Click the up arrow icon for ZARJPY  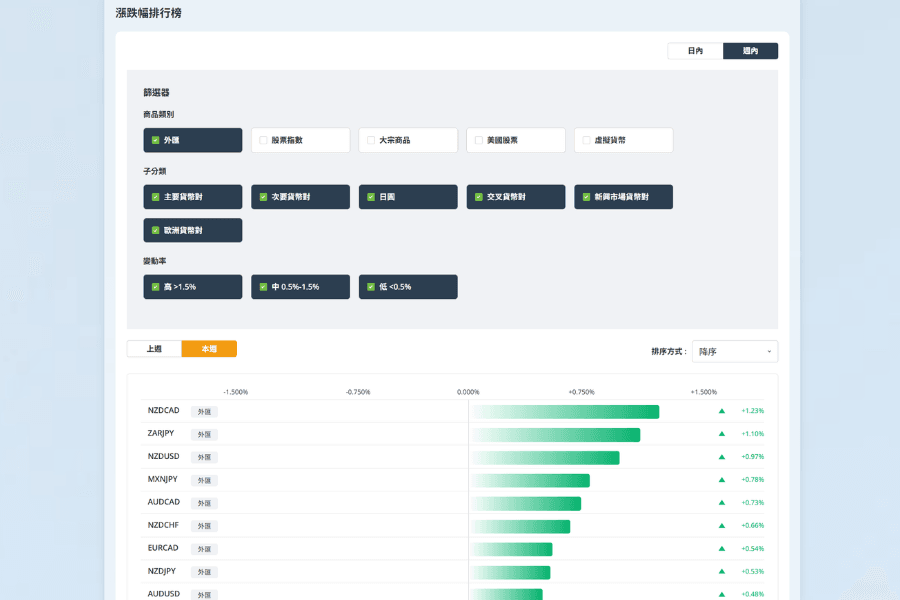click(722, 434)
